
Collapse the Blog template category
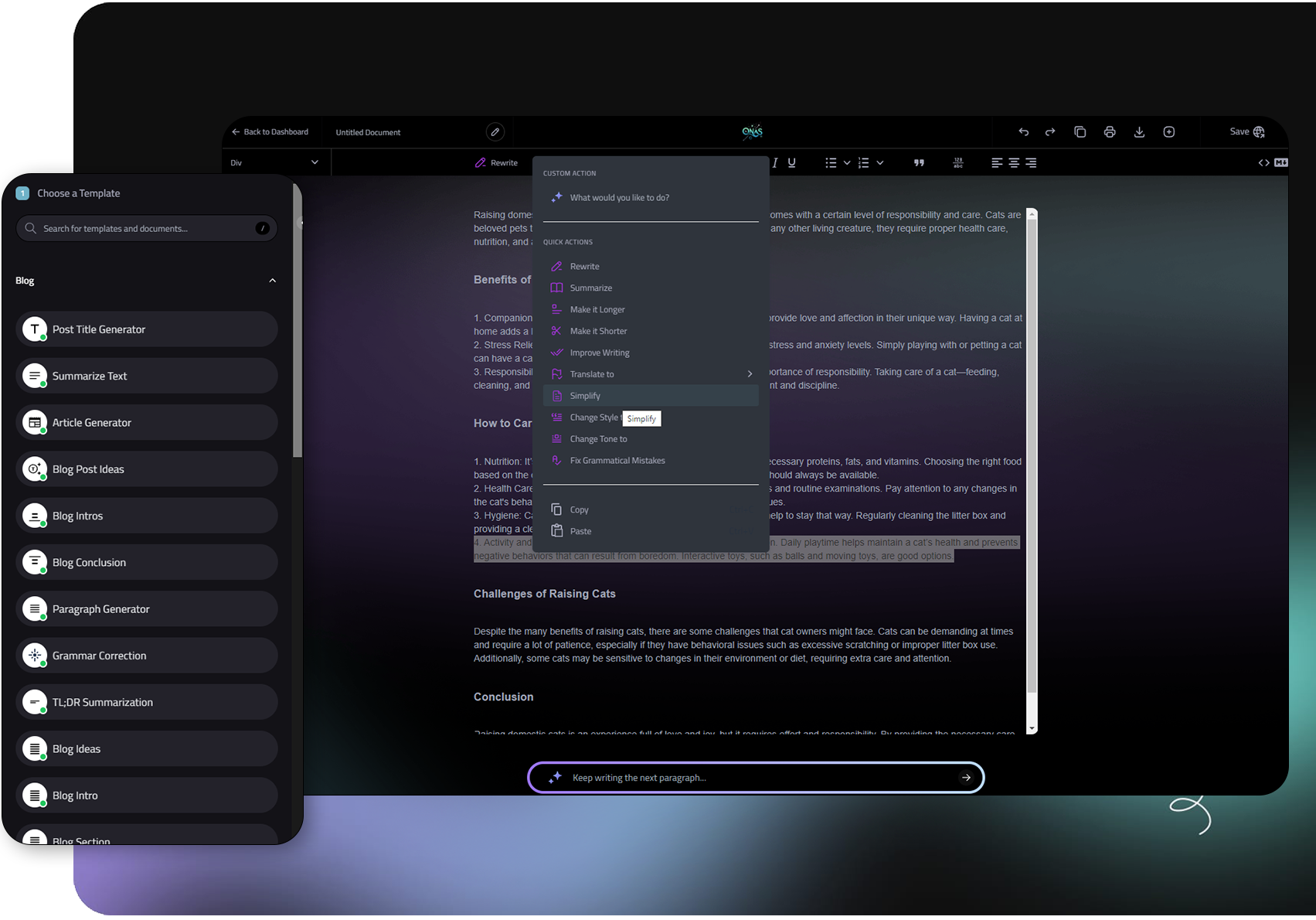(x=272, y=281)
